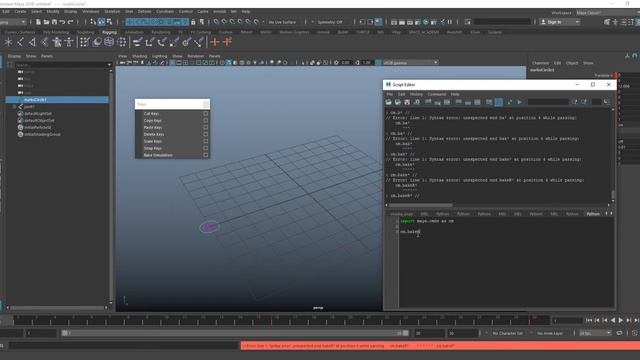Image resolution: width=640 pixels, height=360 pixels.
Task: Click the first orange plus constraint icon
Action: pyautogui.click(x=215, y=42)
